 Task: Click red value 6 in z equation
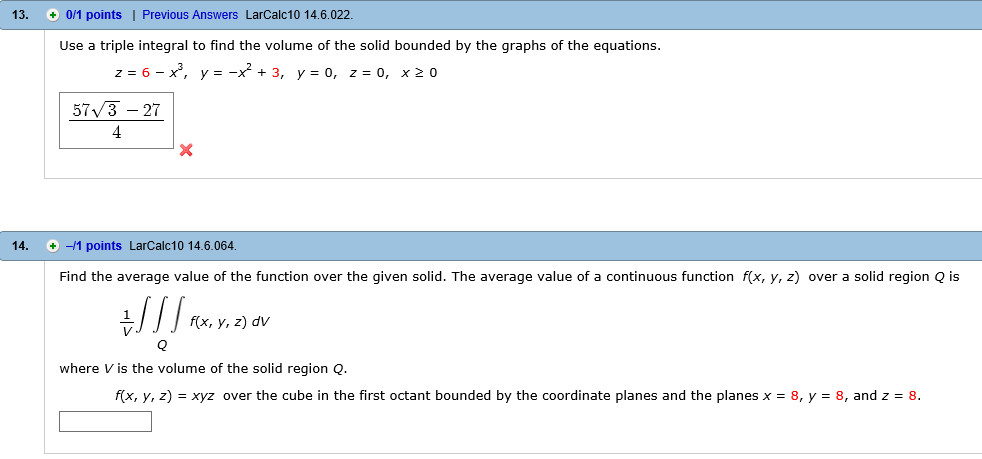click(146, 73)
